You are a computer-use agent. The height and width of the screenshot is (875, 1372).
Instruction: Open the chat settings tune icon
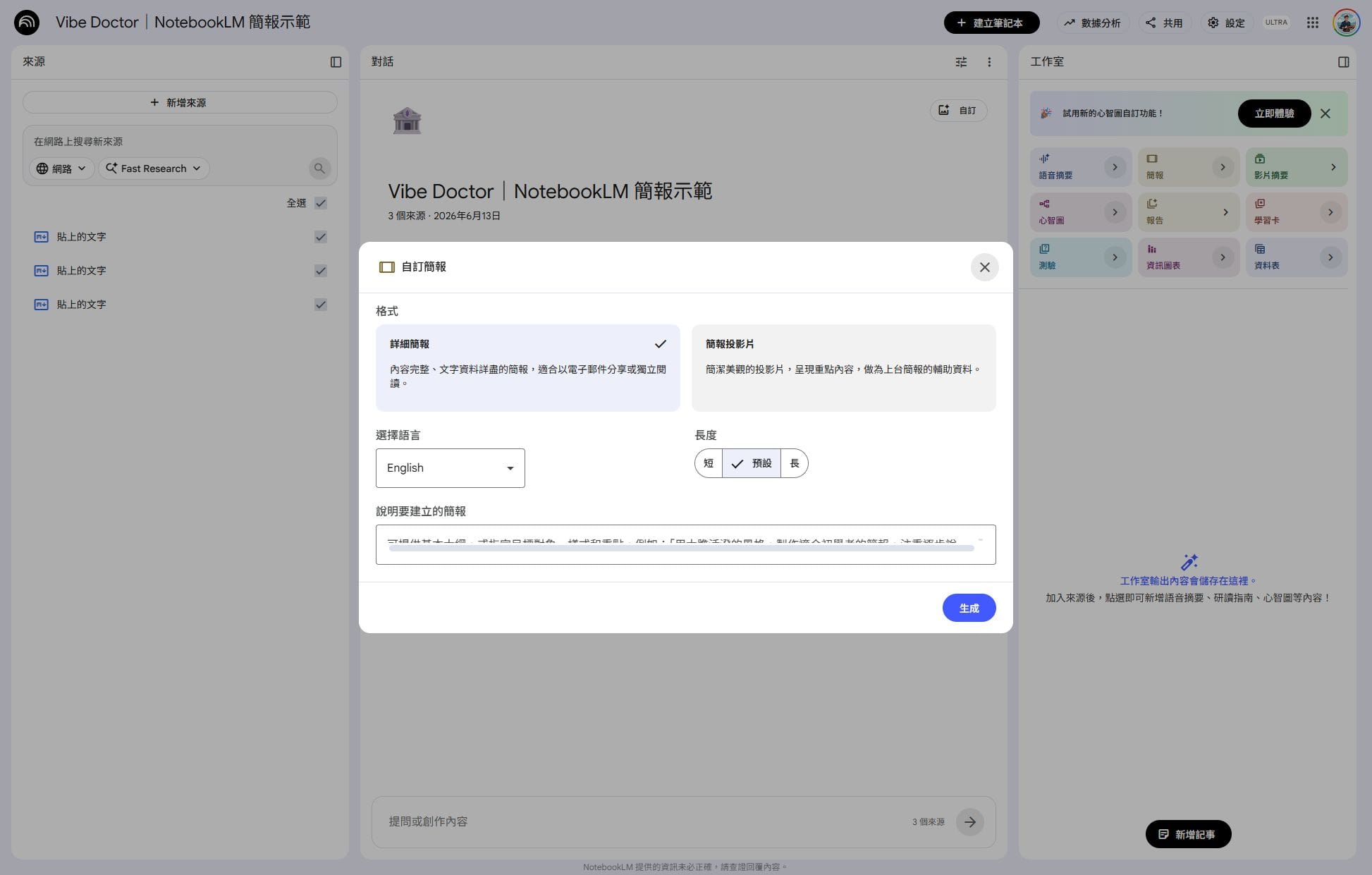pos(961,62)
